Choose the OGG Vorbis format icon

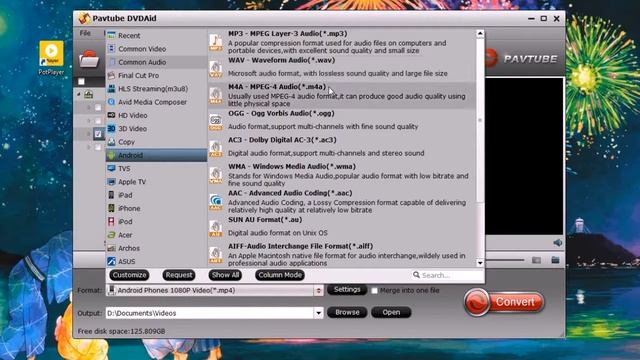(216, 122)
